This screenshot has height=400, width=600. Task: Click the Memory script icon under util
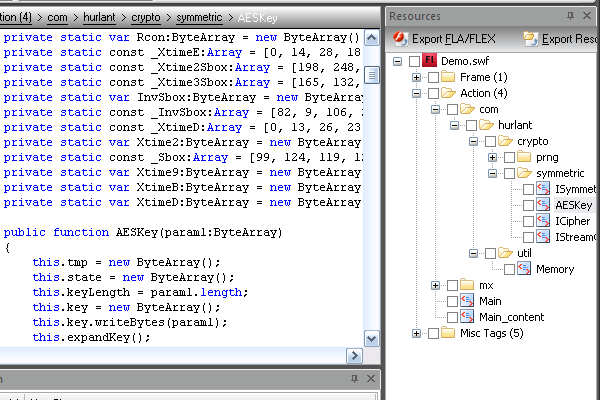point(525,269)
